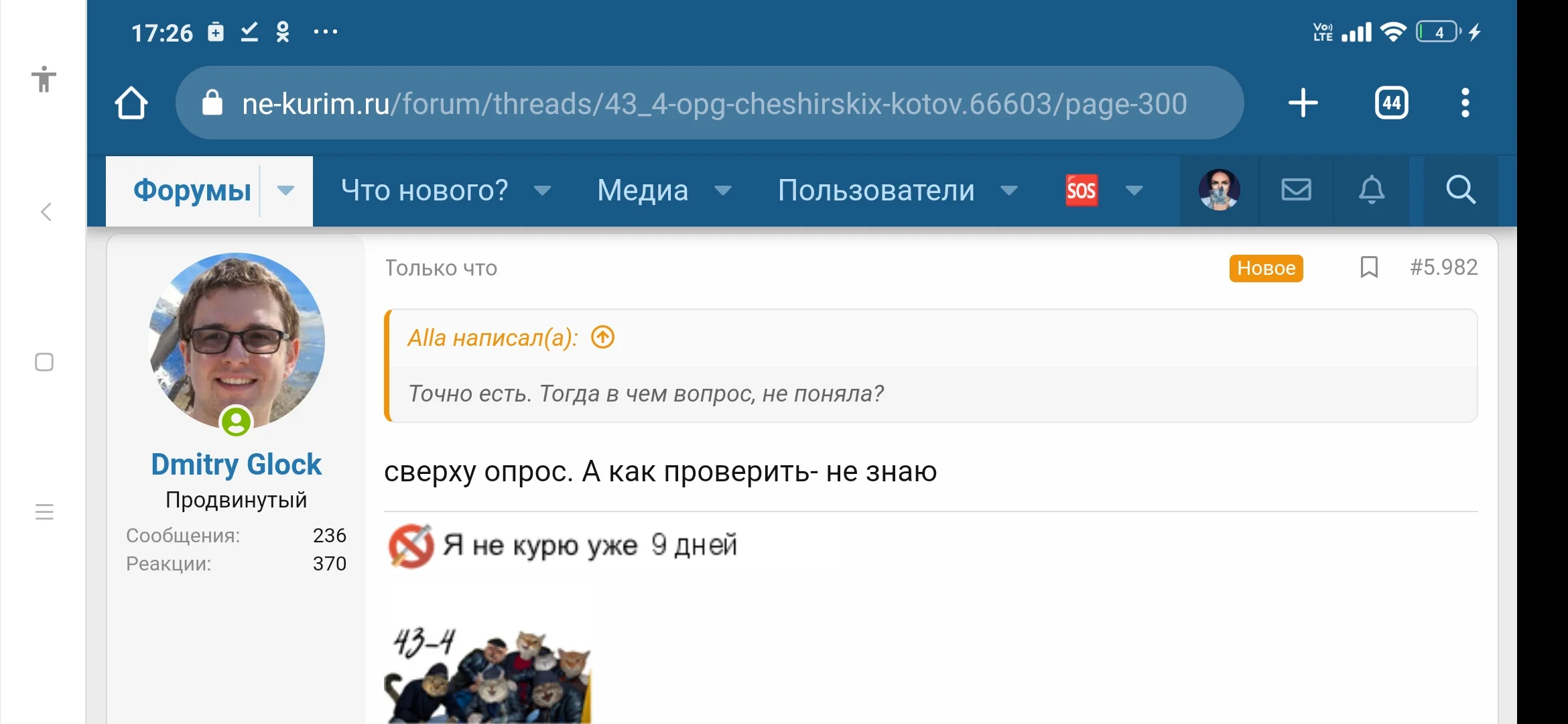
Task: Open a new tab with the plus icon
Action: (1303, 102)
